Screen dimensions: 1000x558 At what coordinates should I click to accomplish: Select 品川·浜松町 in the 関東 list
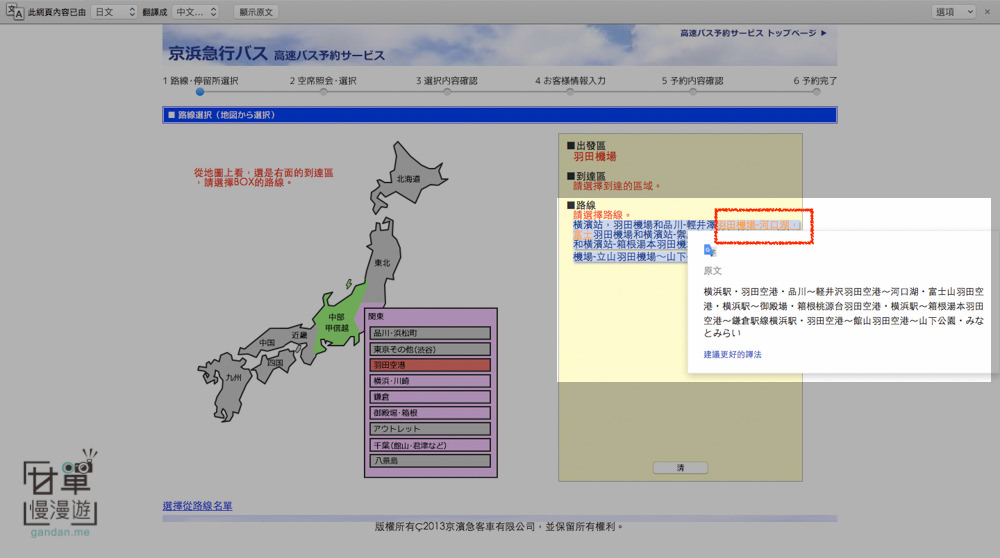[x=430, y=334]
